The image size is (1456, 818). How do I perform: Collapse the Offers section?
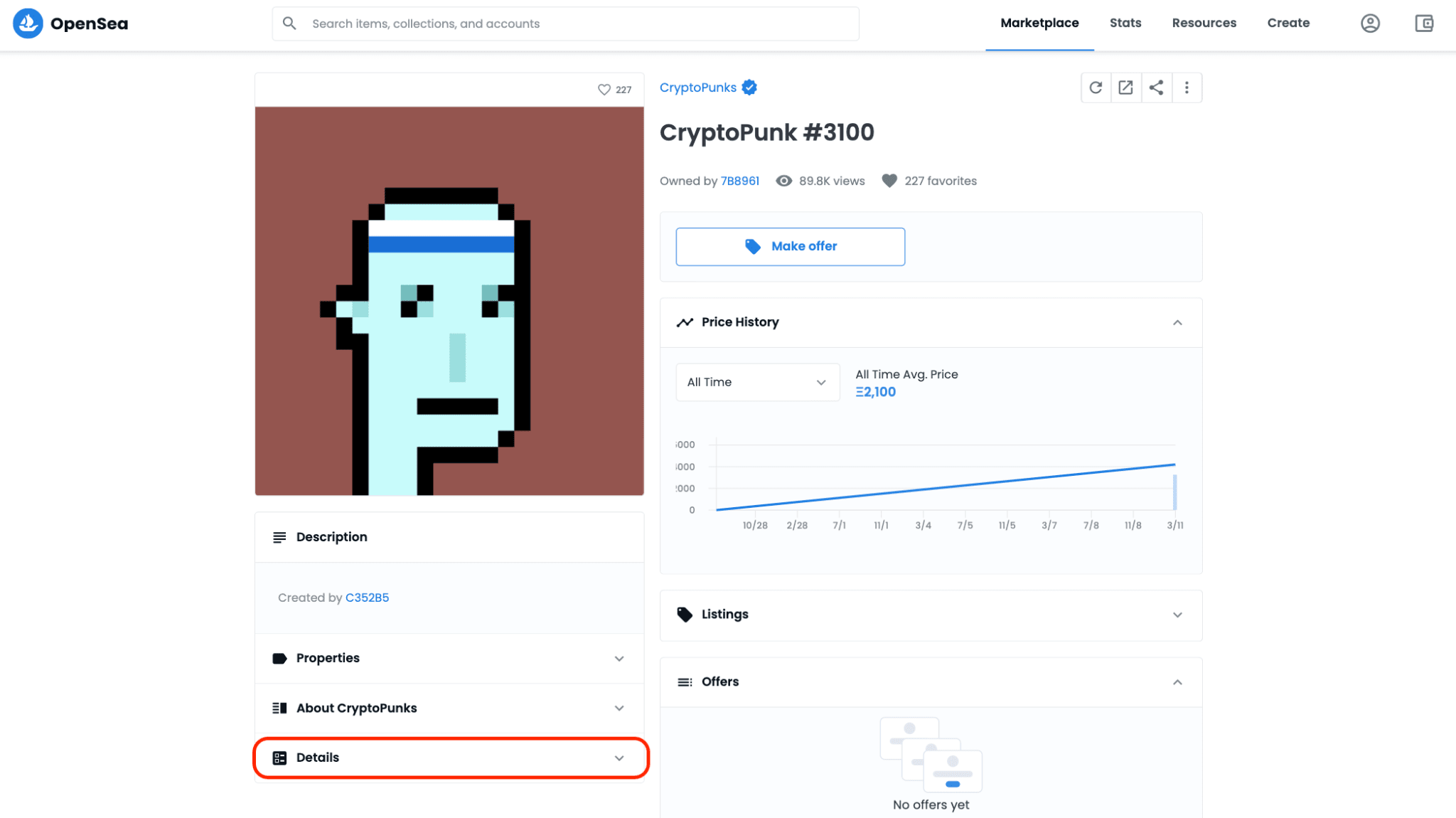(1178, 682)
